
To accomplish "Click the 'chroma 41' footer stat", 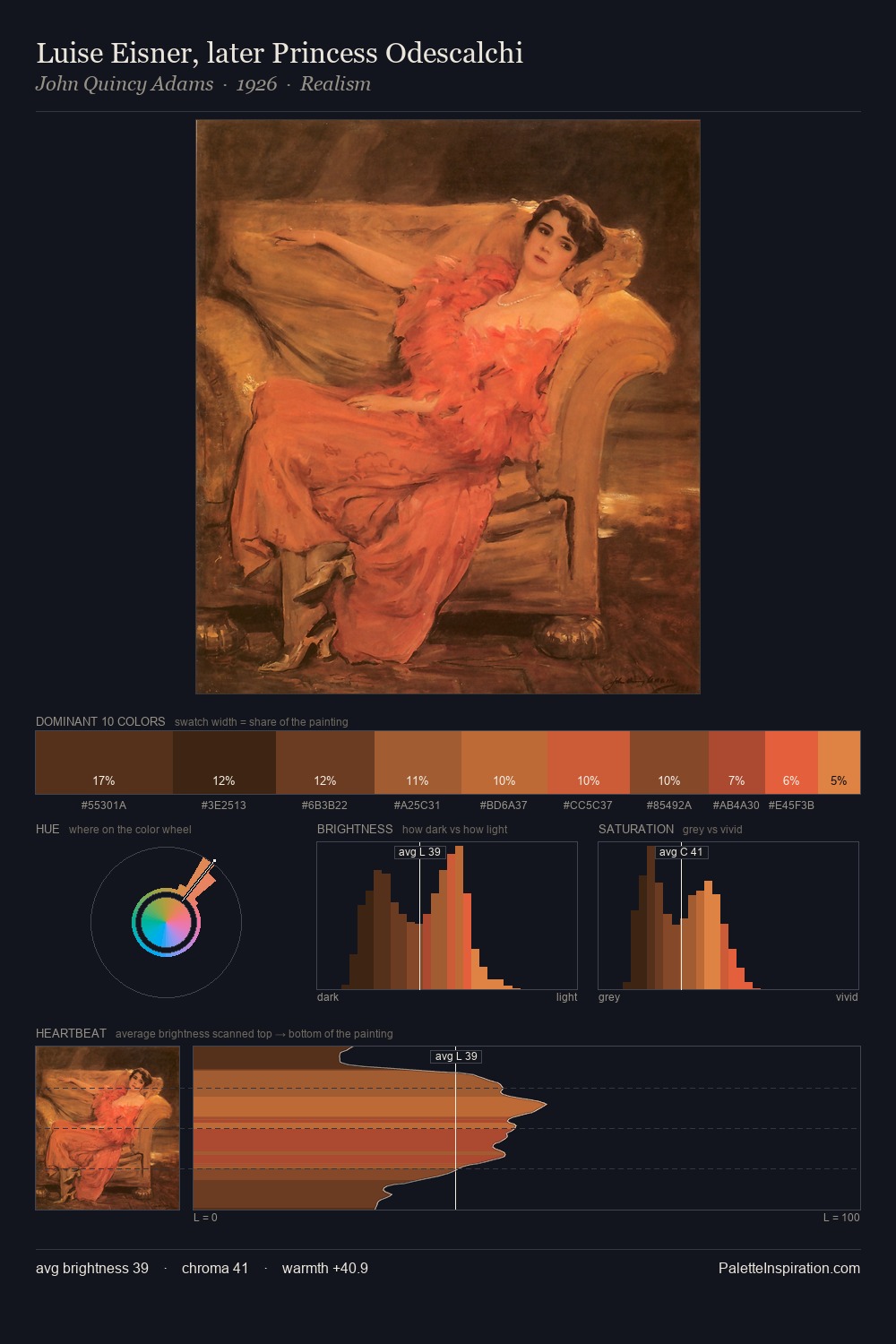I will (x=215, y=1268).
